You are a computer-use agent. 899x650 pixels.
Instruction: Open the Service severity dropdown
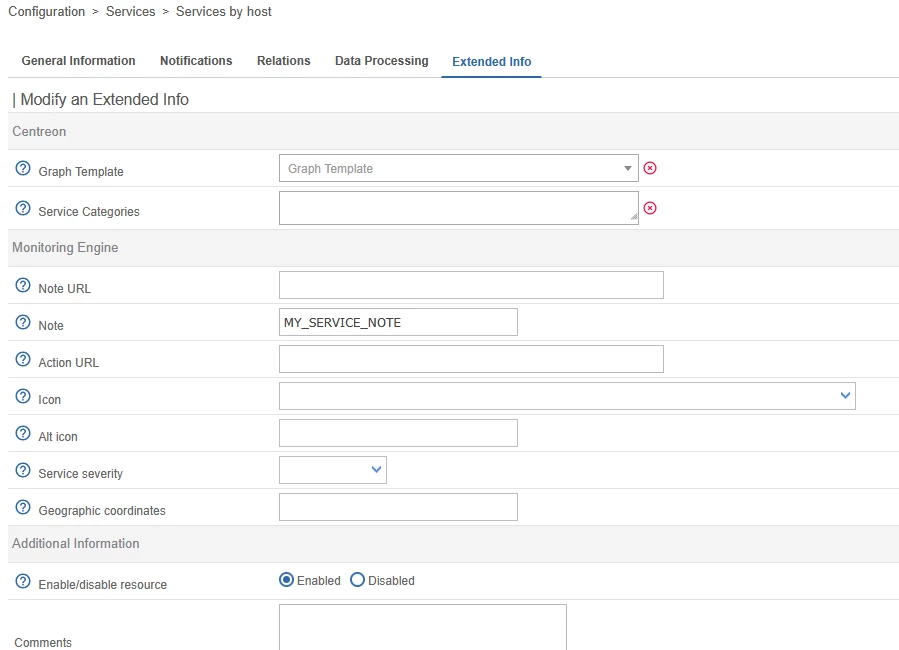pos(332,469)
